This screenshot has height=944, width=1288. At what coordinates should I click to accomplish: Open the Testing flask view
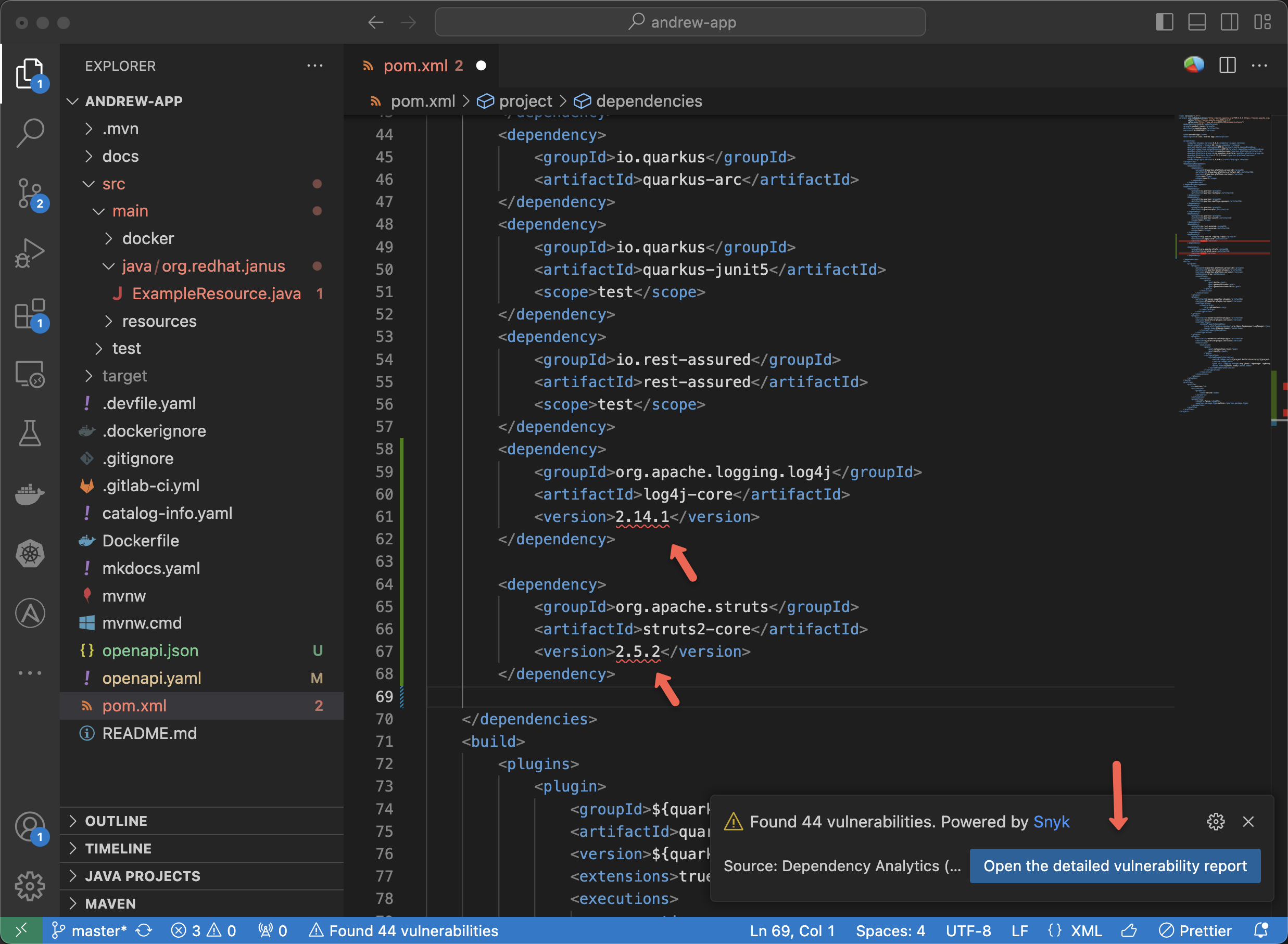(30, 433)
